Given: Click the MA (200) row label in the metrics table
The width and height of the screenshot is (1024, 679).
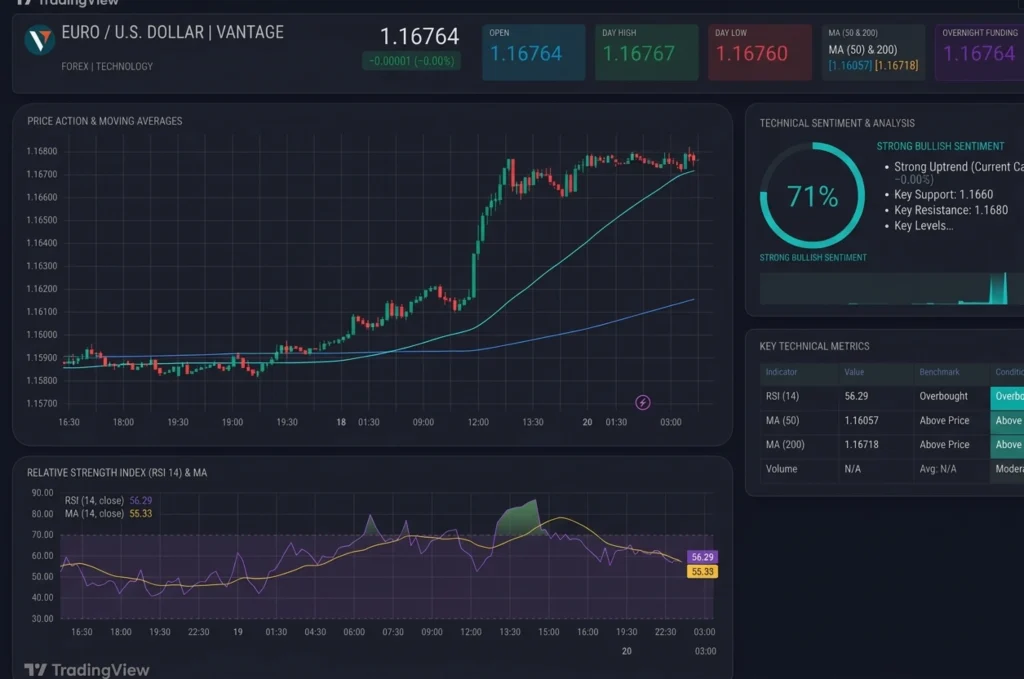Looking at the screenshot, I should (785, 445).
